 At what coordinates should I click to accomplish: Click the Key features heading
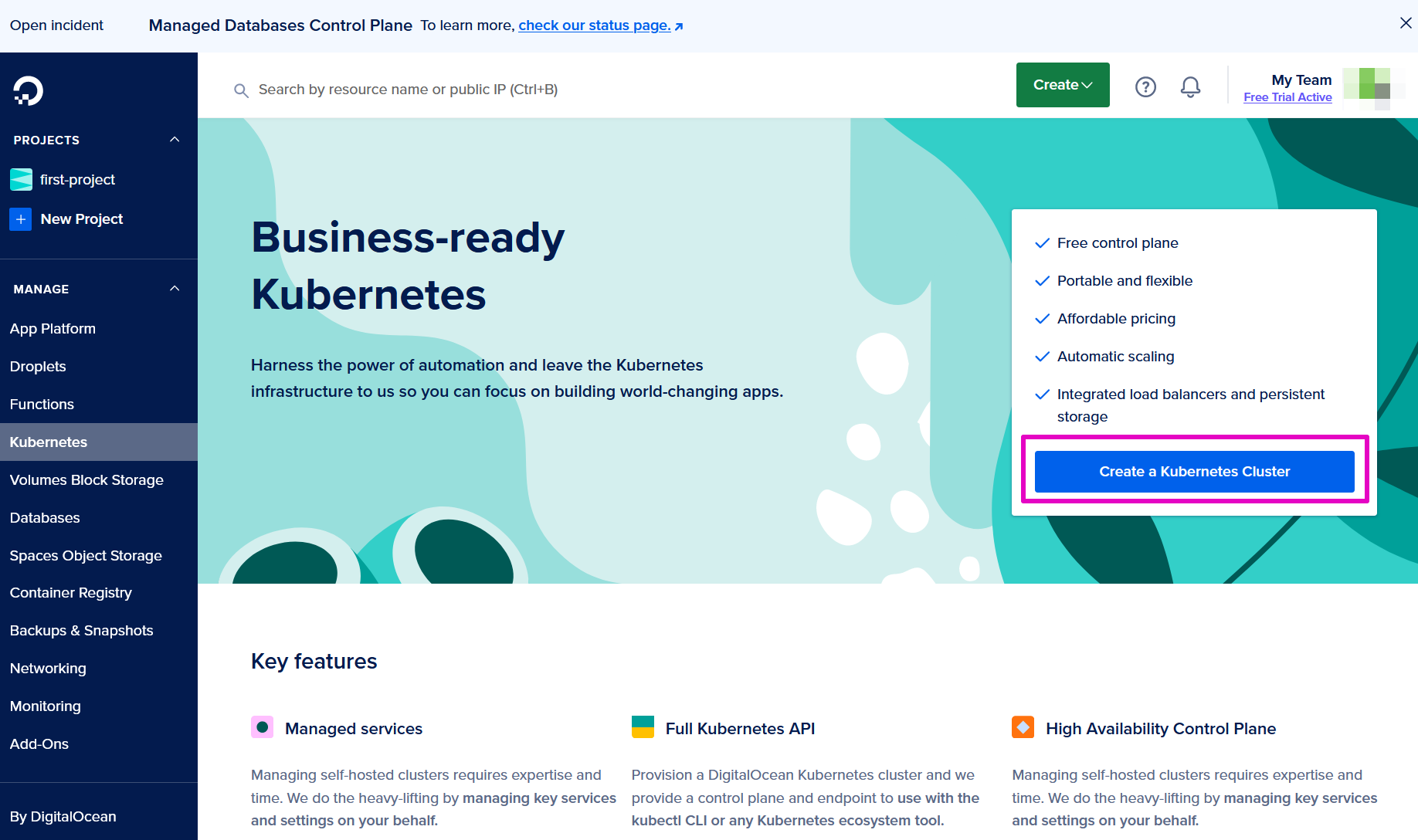[314, 662]
